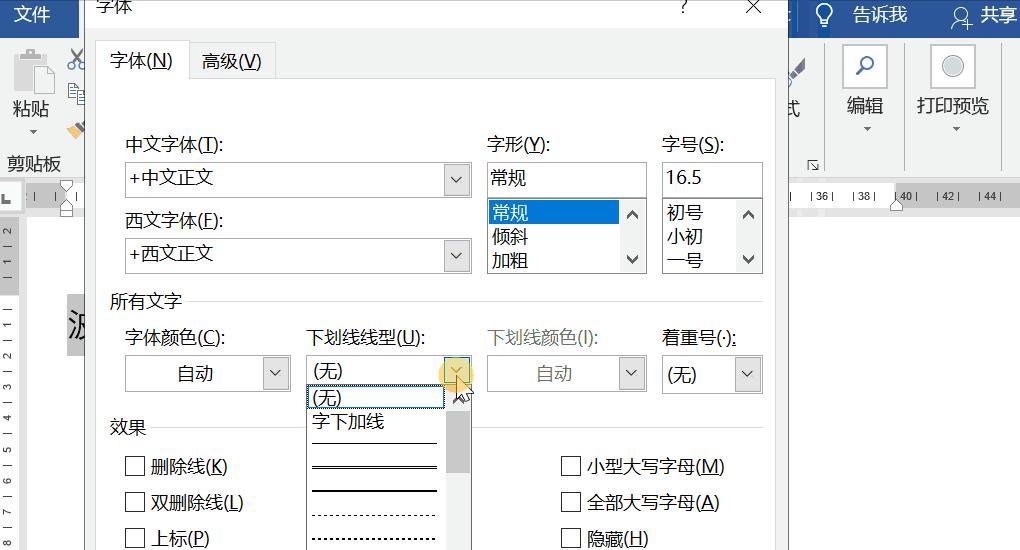Screen dimensions: 1020x550
Task: Expand the Editing group arrow
Action: coord(867,129)
